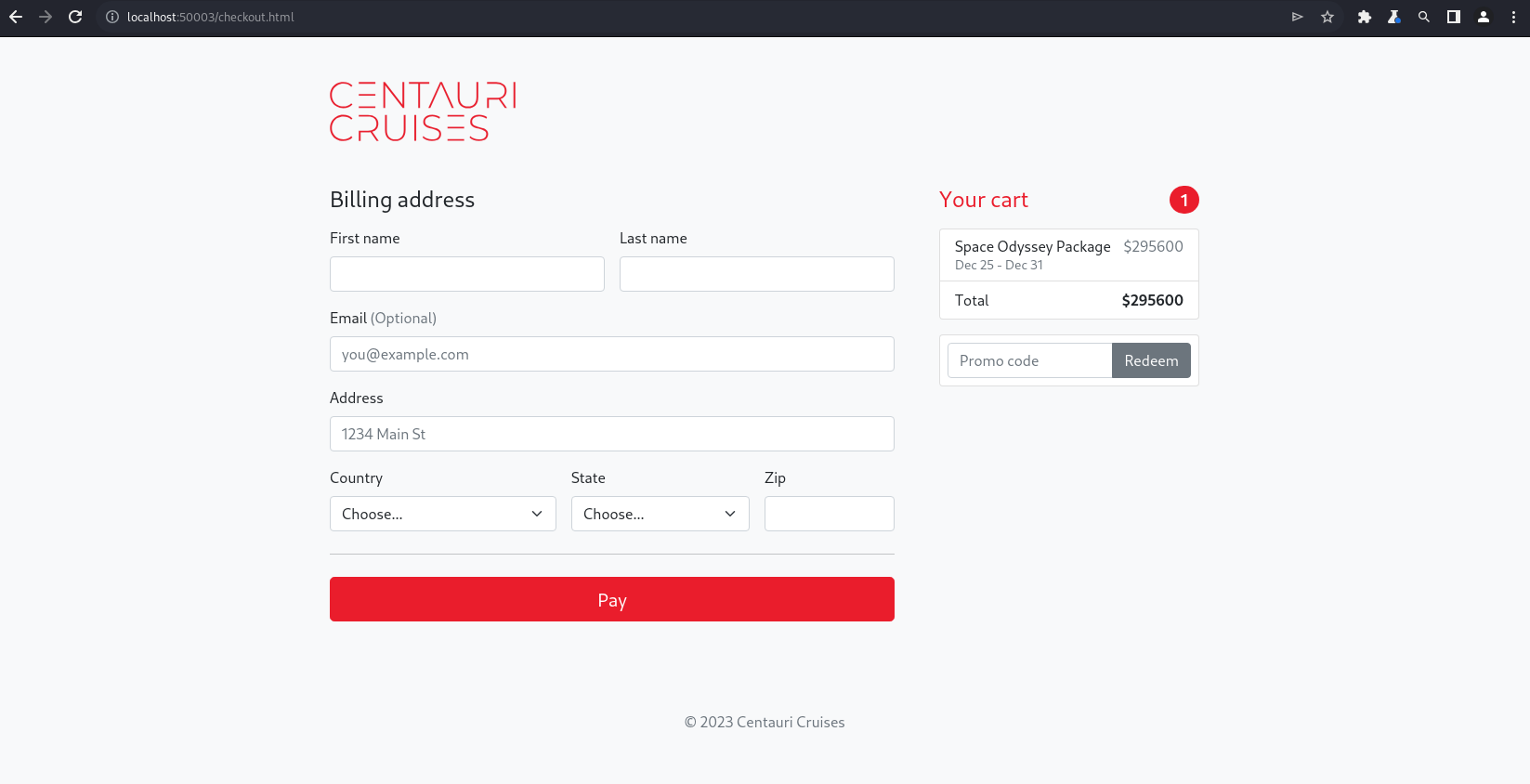Reload the checkout page
Screen dimensions: 1530x784
click(75, 17)
